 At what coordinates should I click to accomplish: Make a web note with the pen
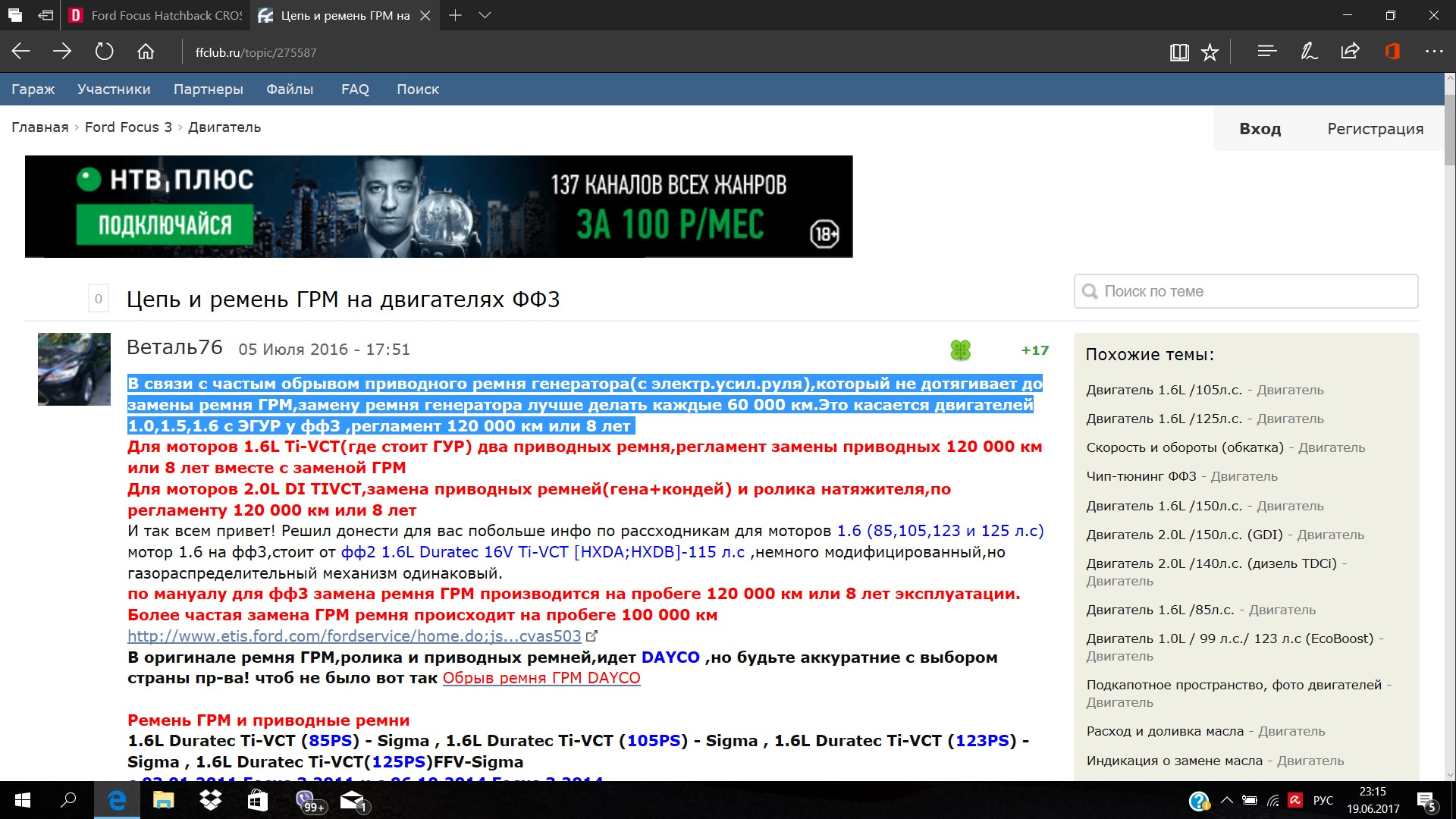pos(1308,52)
